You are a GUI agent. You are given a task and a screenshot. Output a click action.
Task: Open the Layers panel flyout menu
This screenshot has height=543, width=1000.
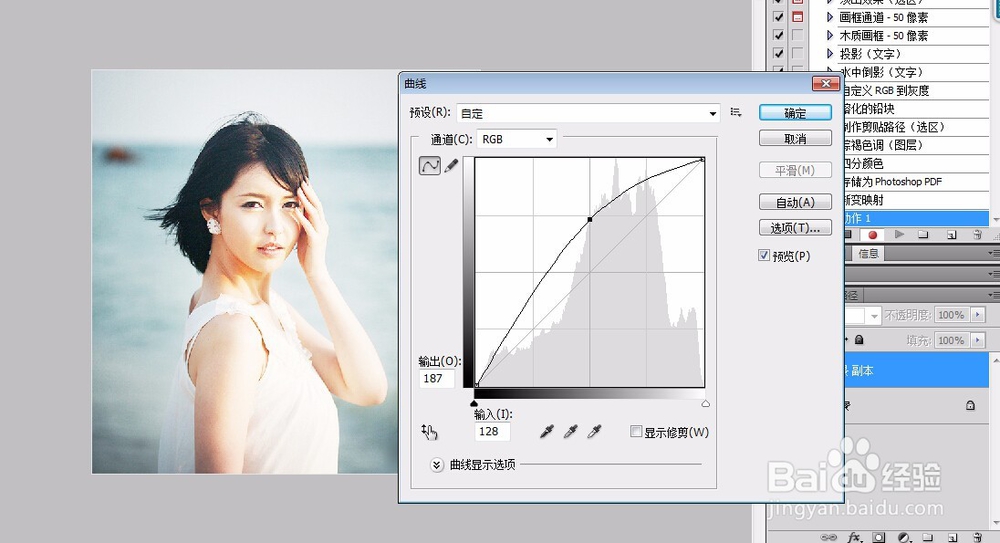(994, 295)
